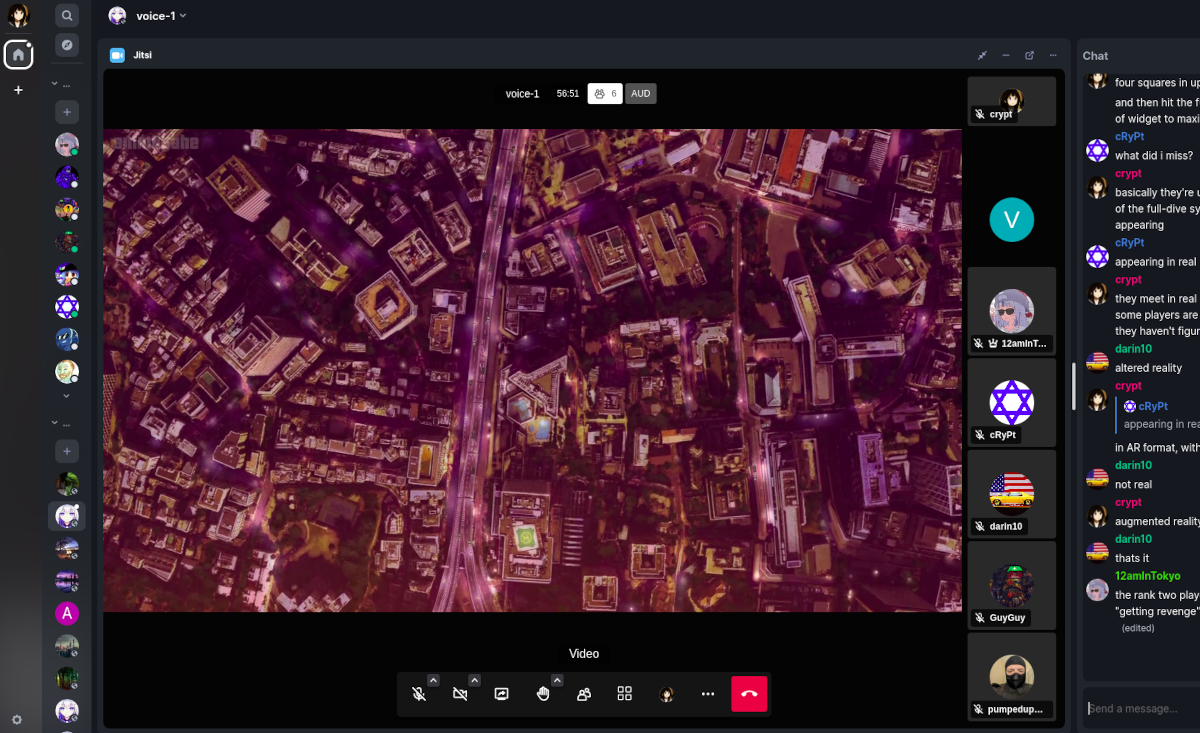Screen dimensions: 1200x733
Task: Turn on the camera in Jitsi toolbar
Action: [x=460, y=694]
